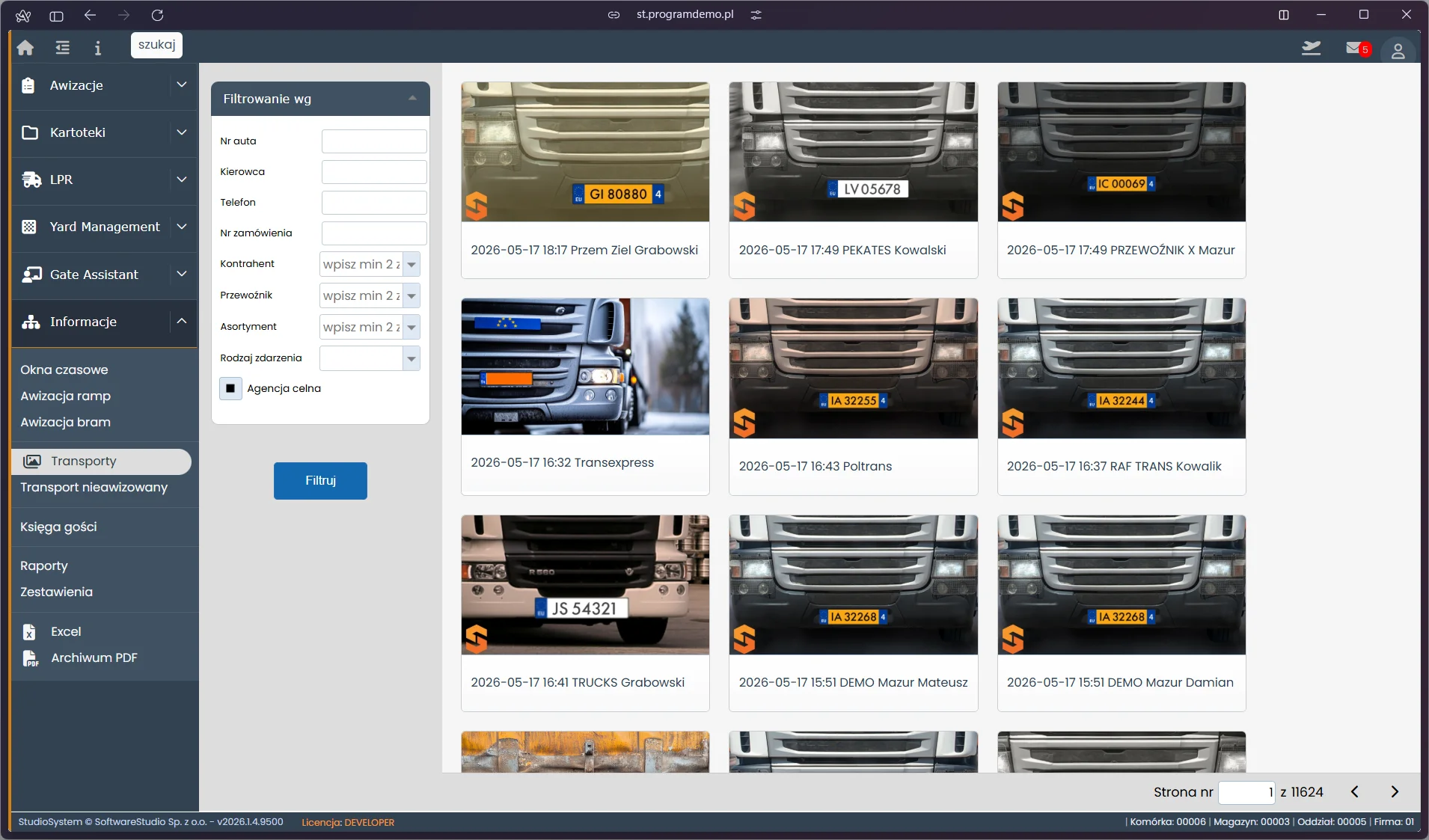1429x840 pixels.
Task: Open the user profile icon
Action: click(1398, 50)
